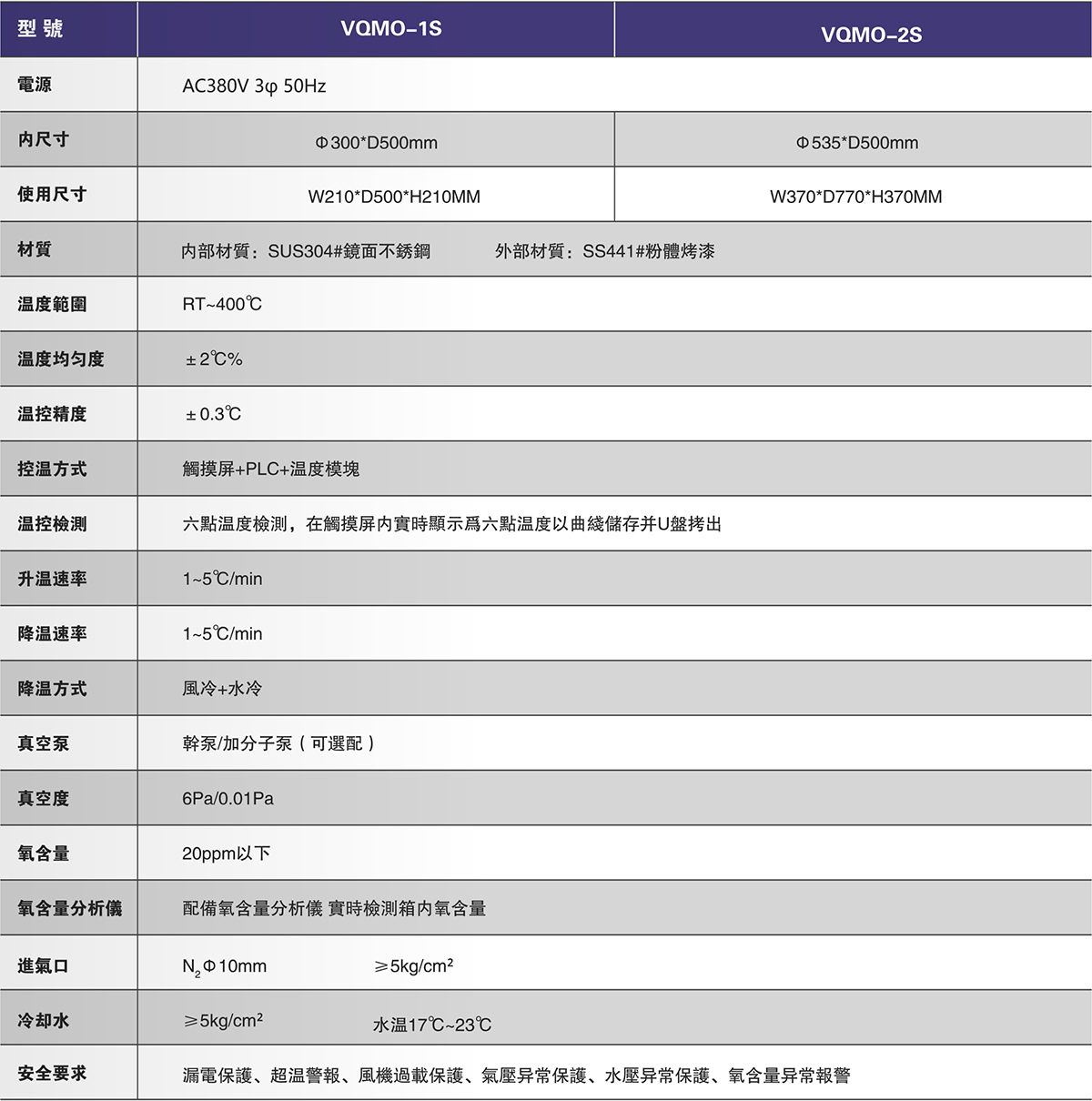Click the Φ535*D500mm inner size cell
Viewport: 1092px width, 1101px height.
pyautogui.click(x=856, y=143)
